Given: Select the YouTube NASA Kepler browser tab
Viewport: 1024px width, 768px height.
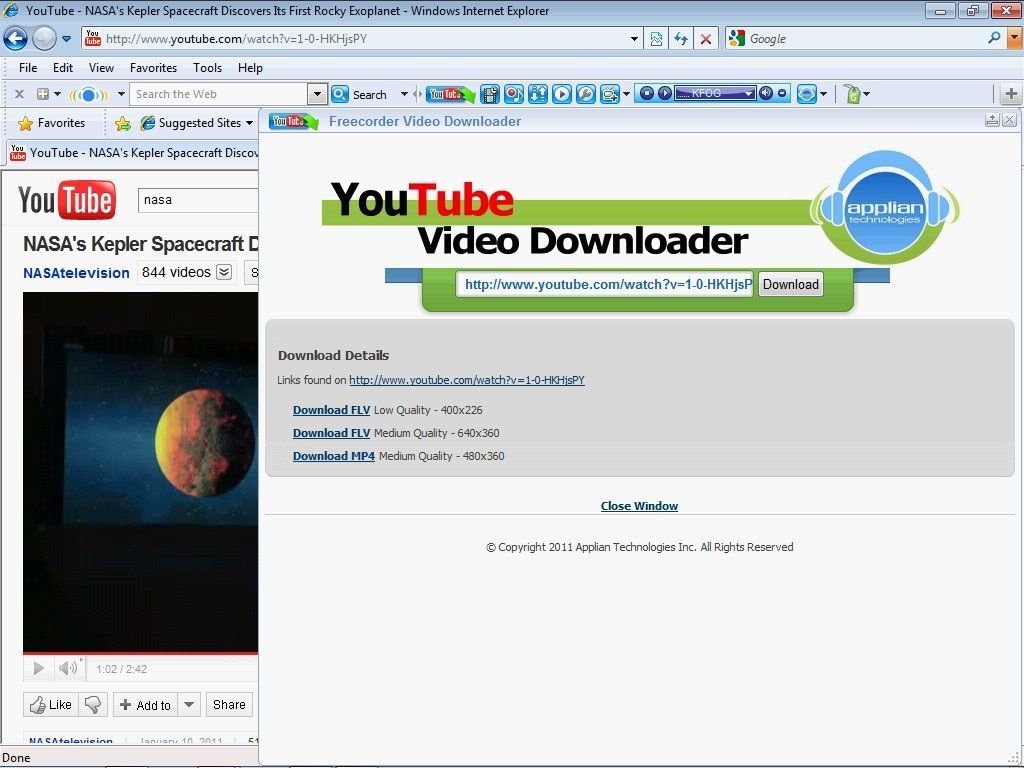Looking at the screenshot, I should (x=134, y=153).
